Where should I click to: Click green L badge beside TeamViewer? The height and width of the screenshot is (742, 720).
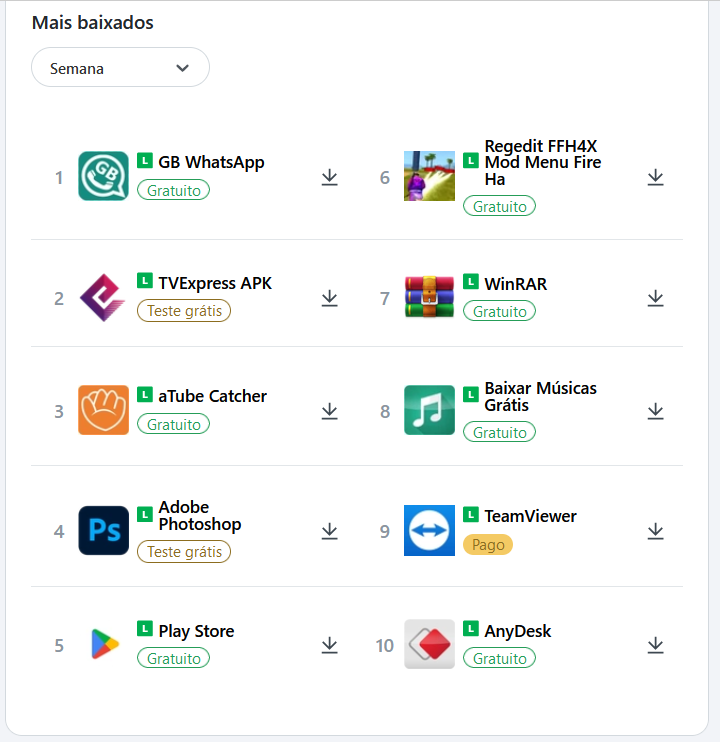471,514
